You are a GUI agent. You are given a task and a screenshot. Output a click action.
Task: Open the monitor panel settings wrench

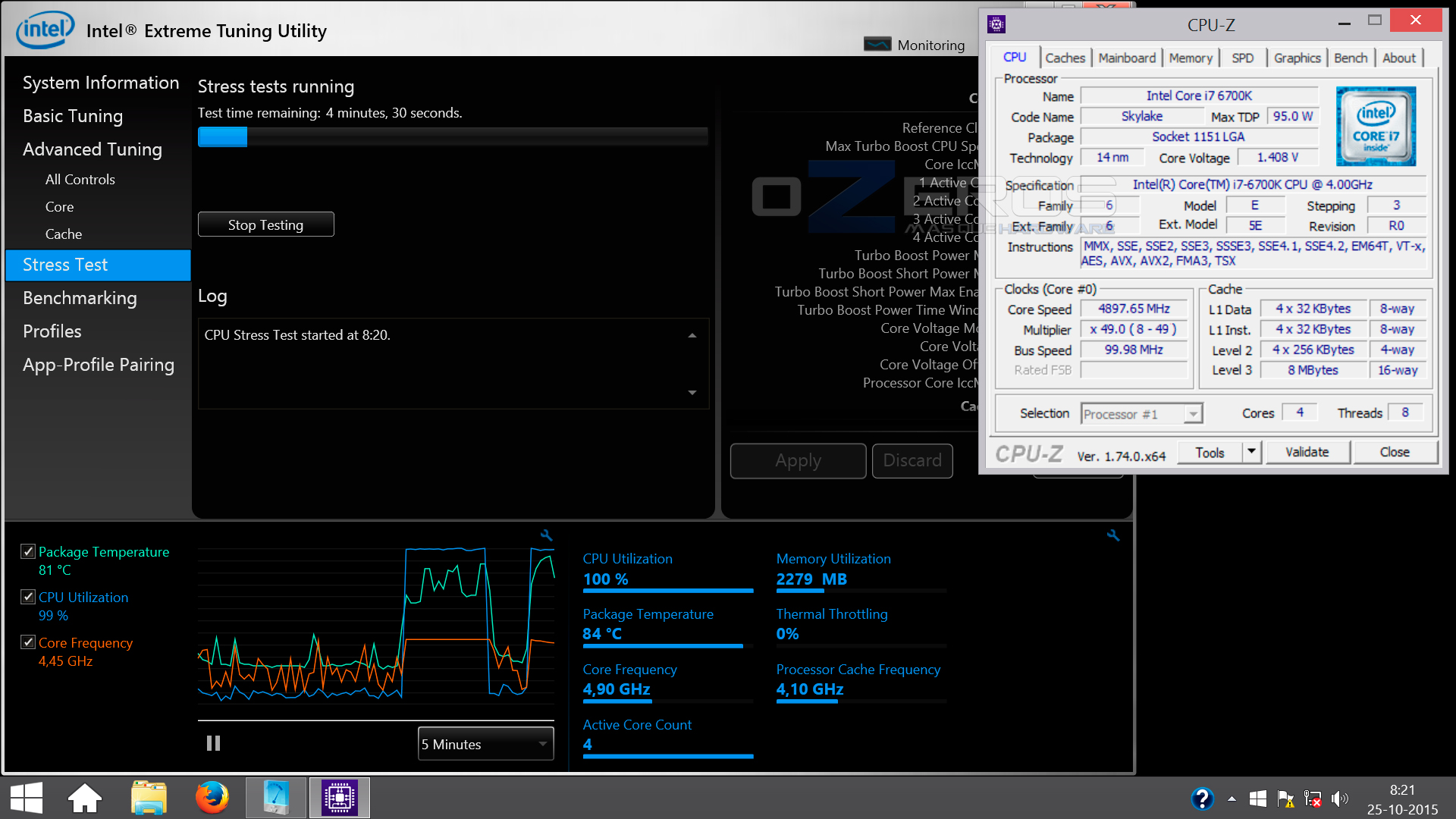point(1112,535)
